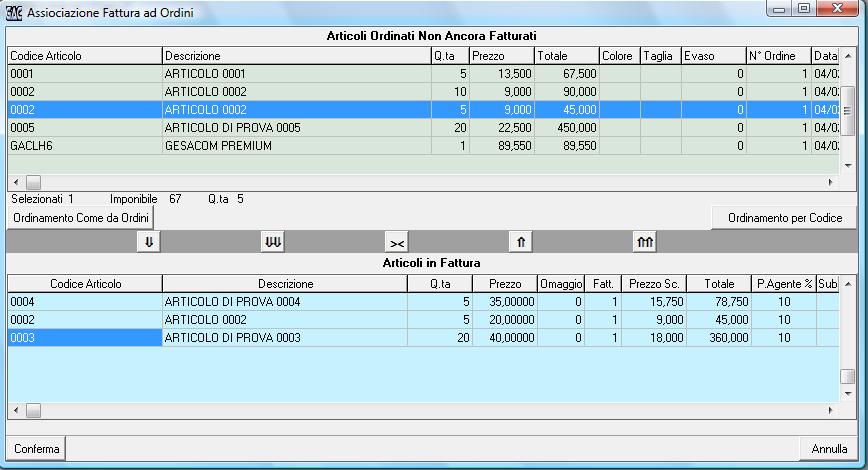Select row ARTICOLO 0001 in ordered items
The width and height of the screenshot is (868, 470).
(423, 74)
